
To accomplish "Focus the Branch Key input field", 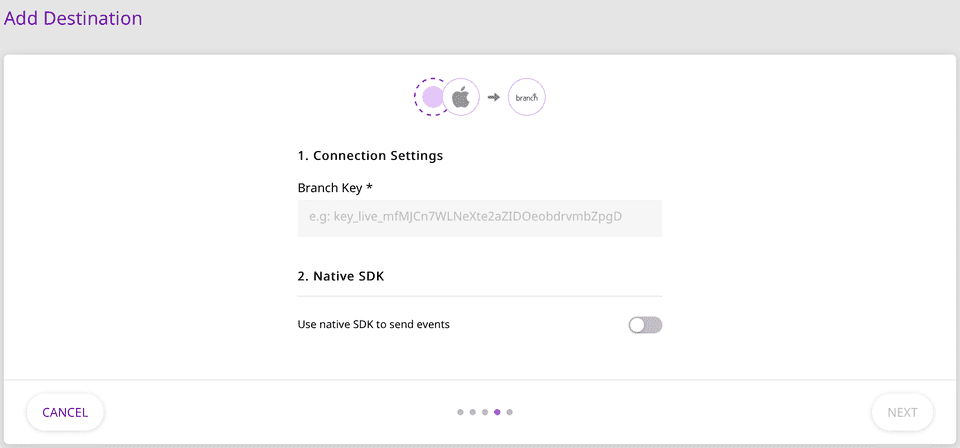I will click(x=480, y=218).
